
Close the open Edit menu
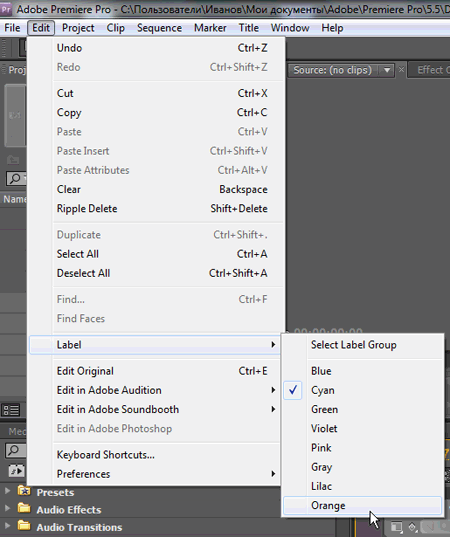(x=41, y=28)
